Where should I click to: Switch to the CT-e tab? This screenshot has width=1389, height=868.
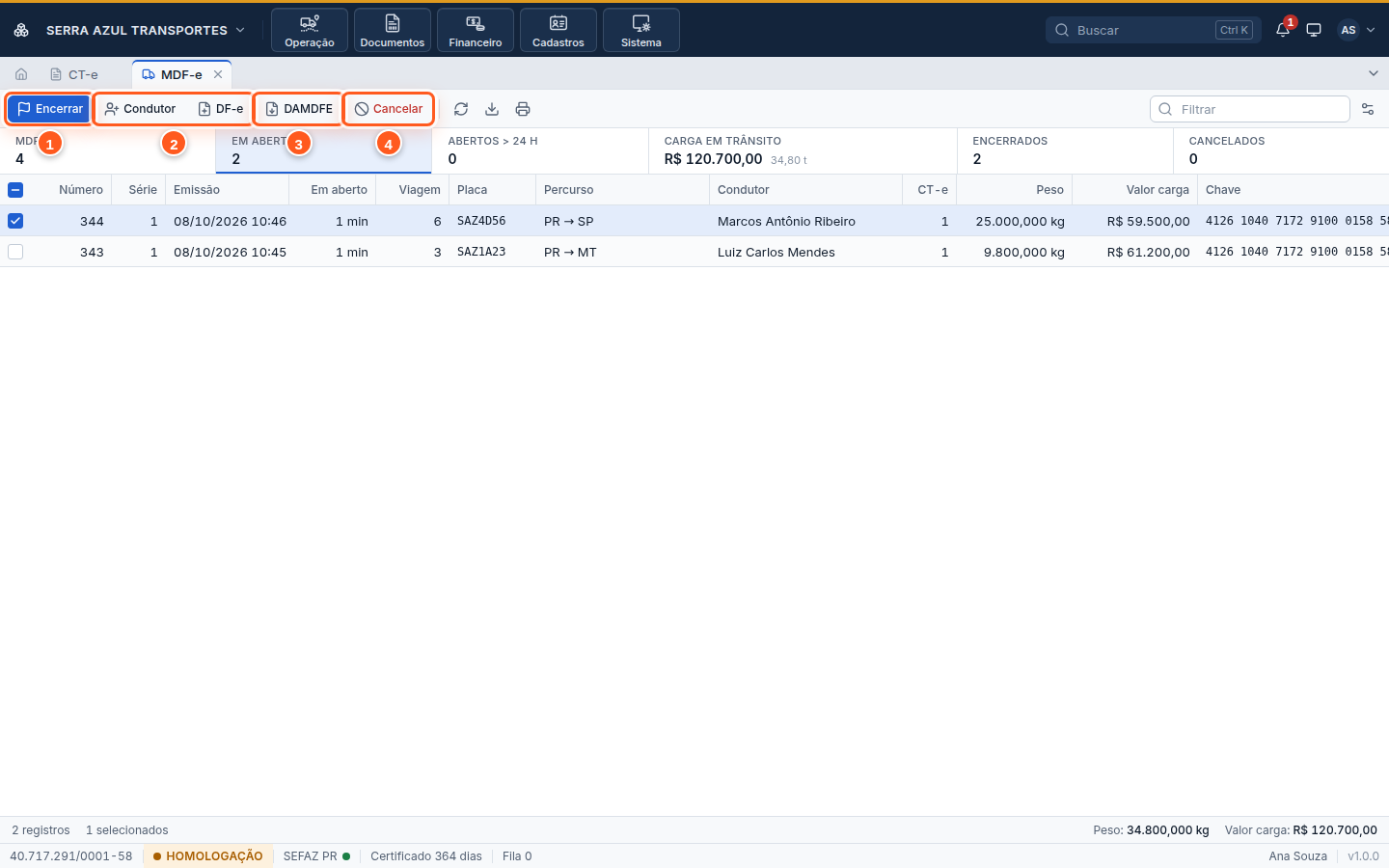point(74,74)
